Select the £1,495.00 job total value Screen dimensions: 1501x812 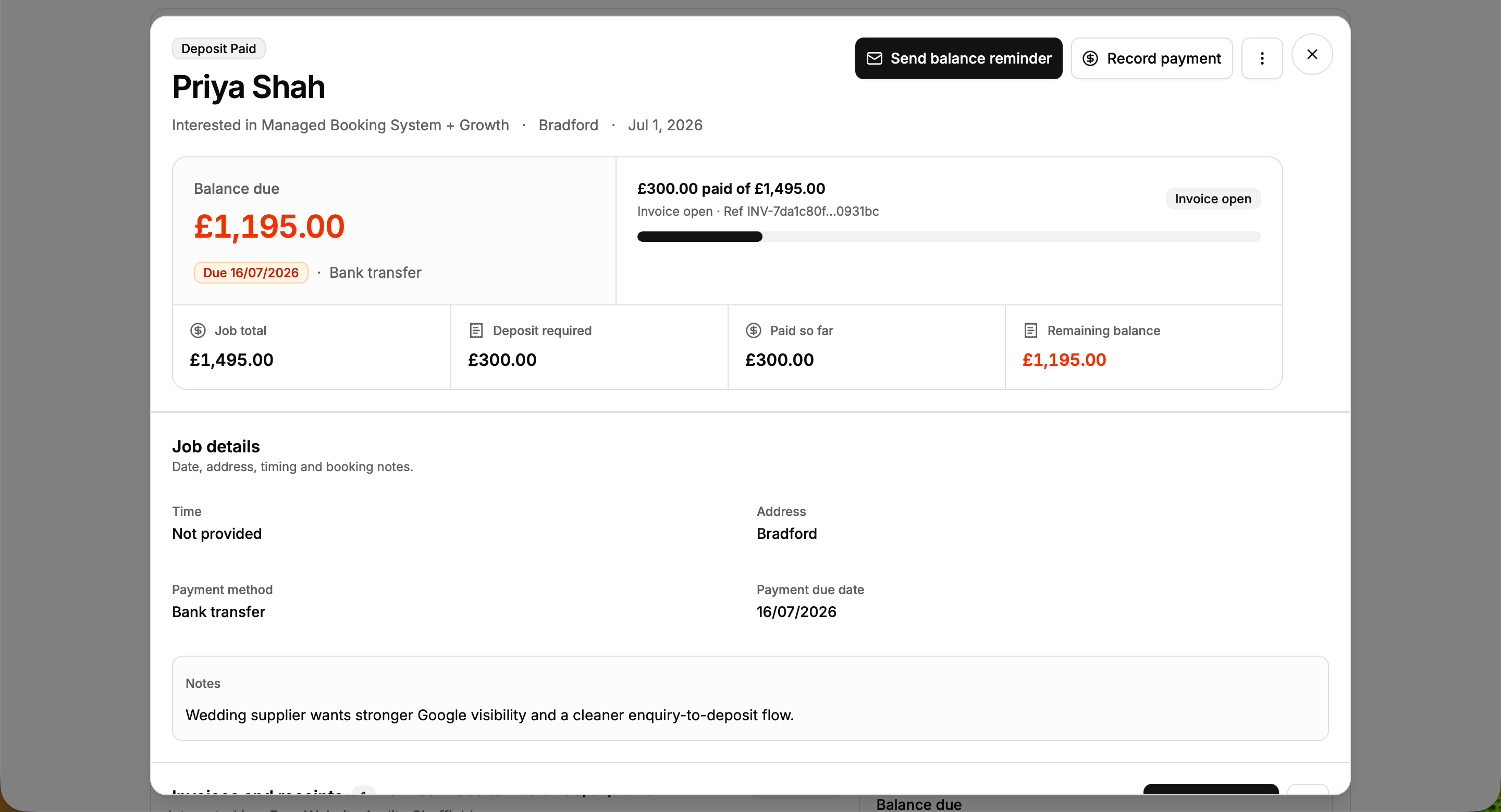click(x=231, y=360)
